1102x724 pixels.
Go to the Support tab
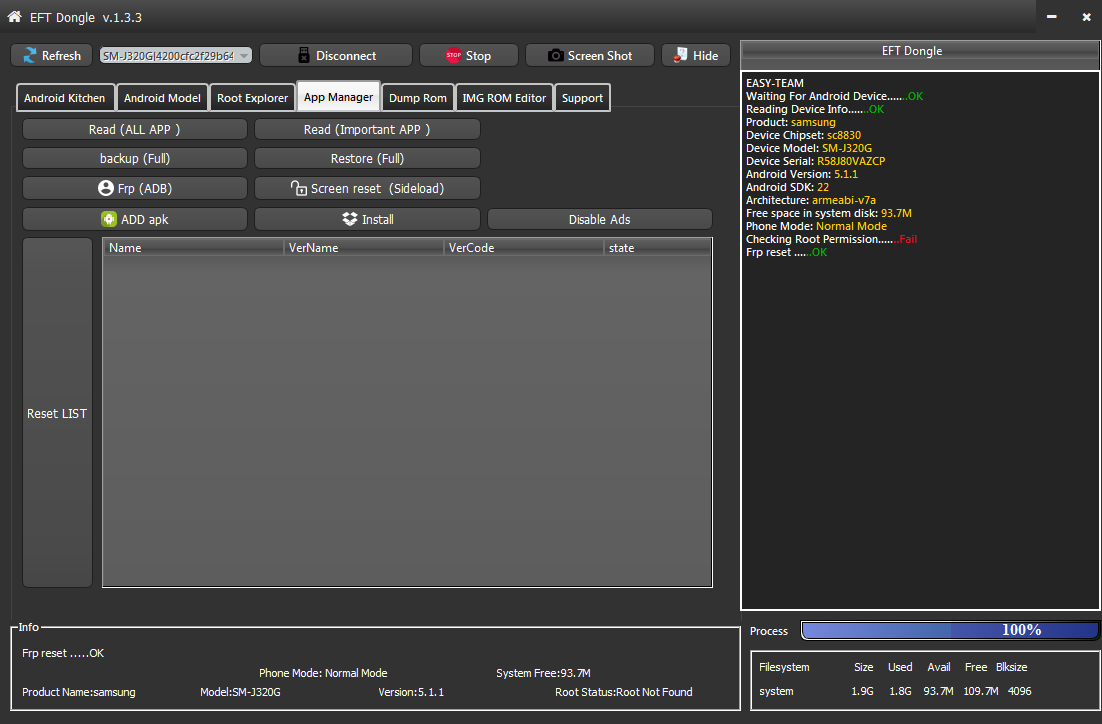coord(582,98)
